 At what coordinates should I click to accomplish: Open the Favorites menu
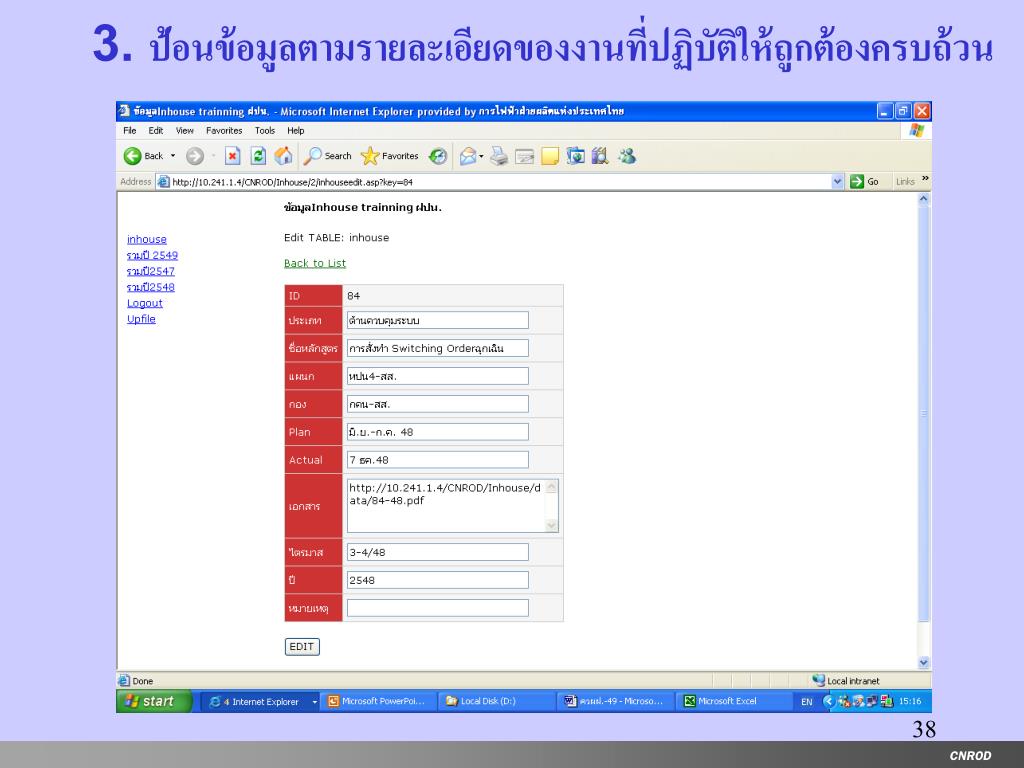[x=224, y=131]
